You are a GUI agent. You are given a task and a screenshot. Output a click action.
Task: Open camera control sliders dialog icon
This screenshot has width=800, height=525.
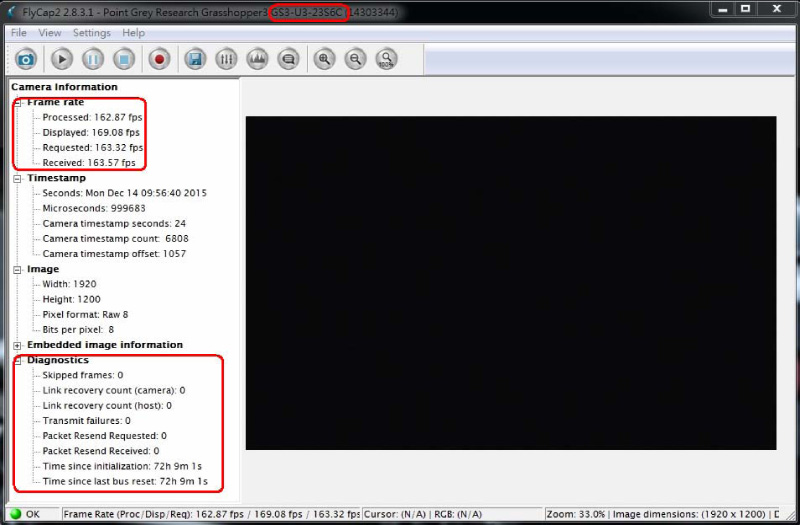pyautogui.click(x=227, y=59)
